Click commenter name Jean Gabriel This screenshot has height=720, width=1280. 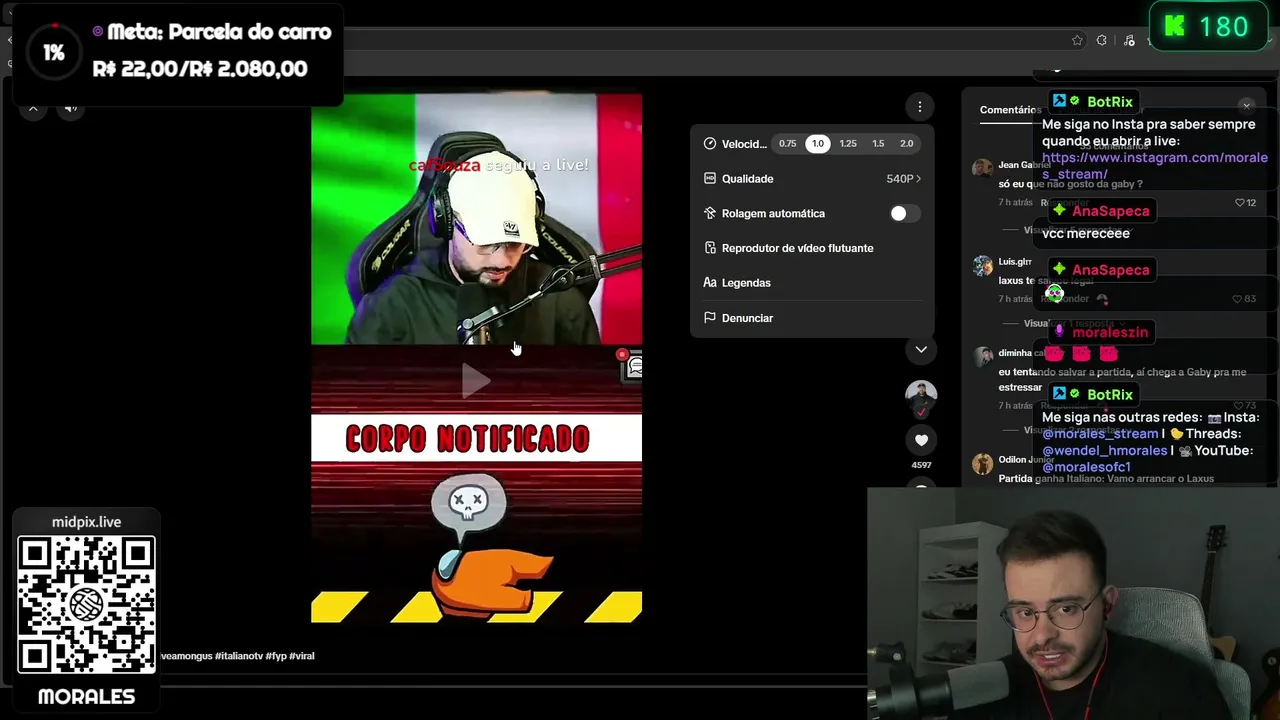pyautogui.click(x=1023, y=165)
